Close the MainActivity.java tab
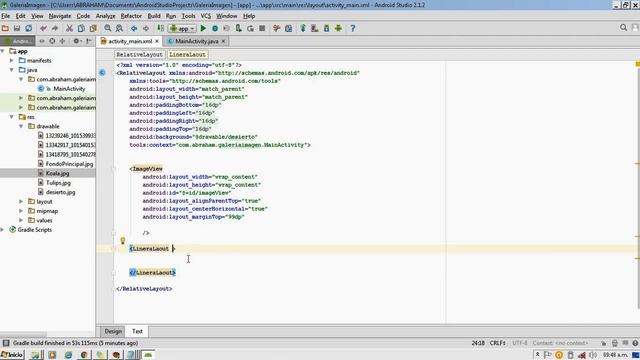The width and height of the screenshot is (640, 360). (x=223, y=41)
